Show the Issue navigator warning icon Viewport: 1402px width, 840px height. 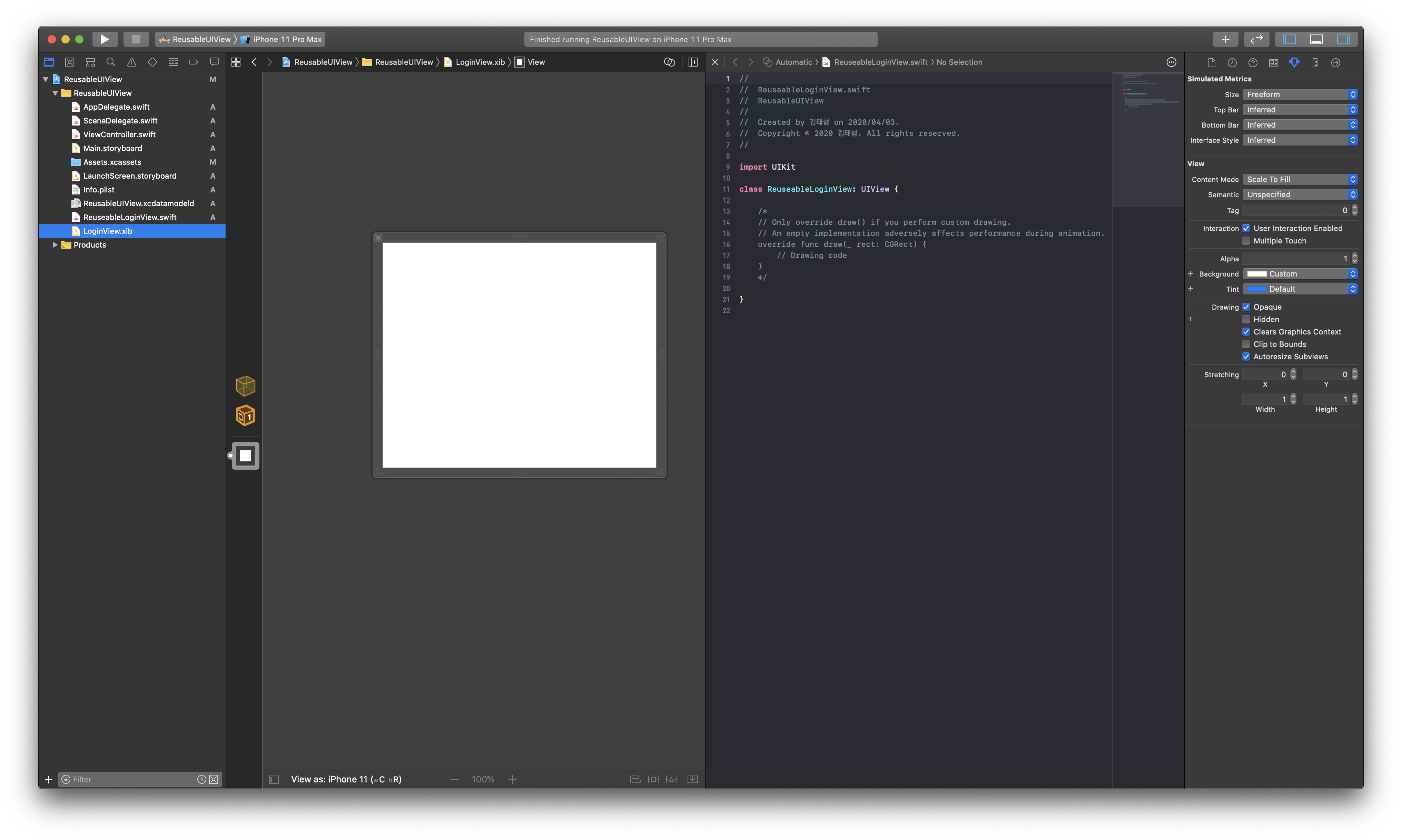tap(131, 62)
